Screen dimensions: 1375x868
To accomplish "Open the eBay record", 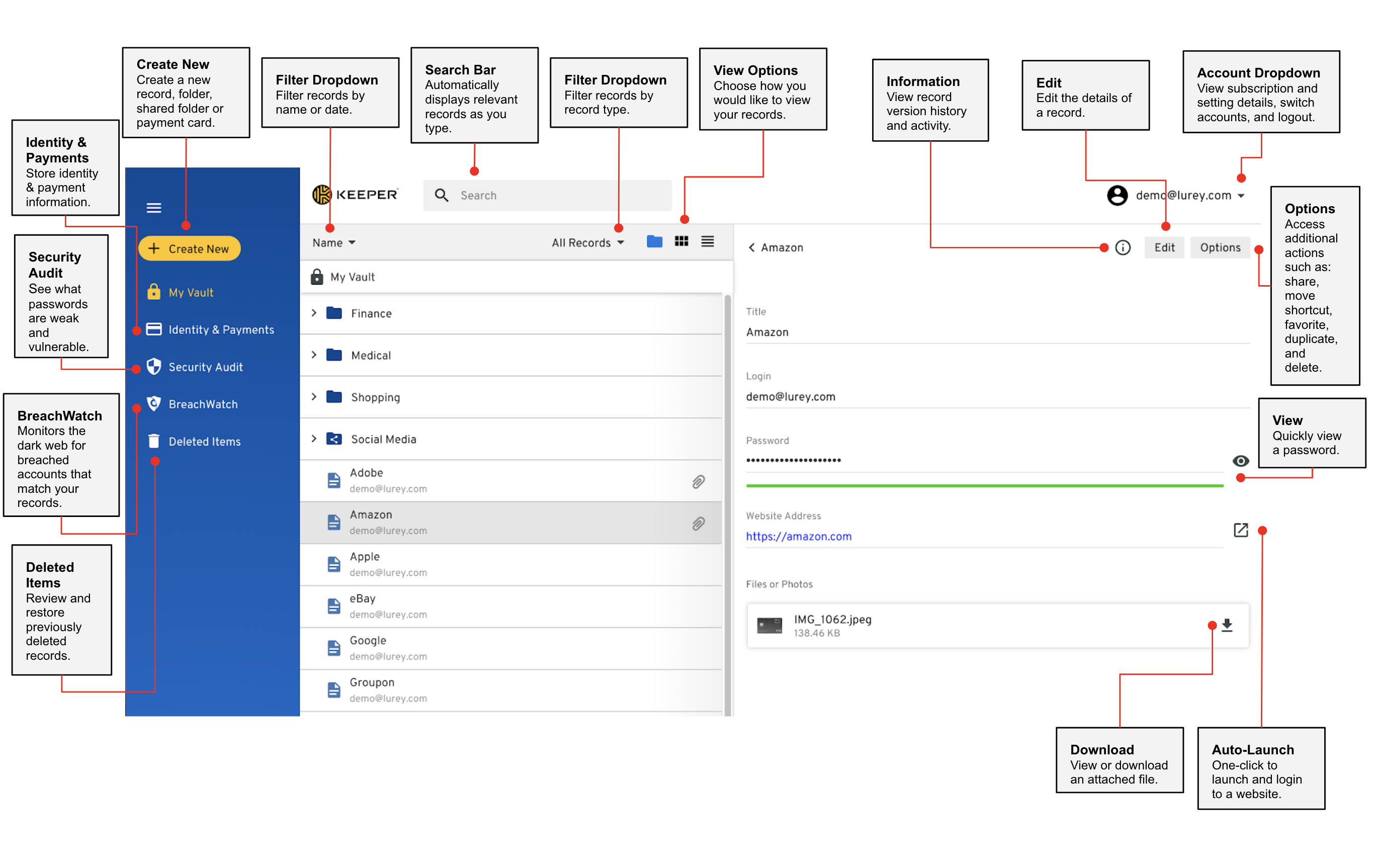I will 511,606.
